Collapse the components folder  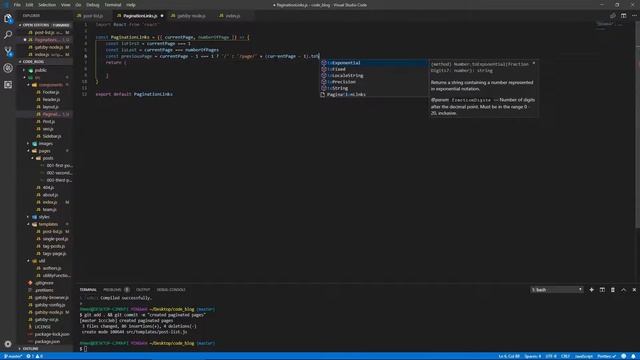[x=50, y=85]
